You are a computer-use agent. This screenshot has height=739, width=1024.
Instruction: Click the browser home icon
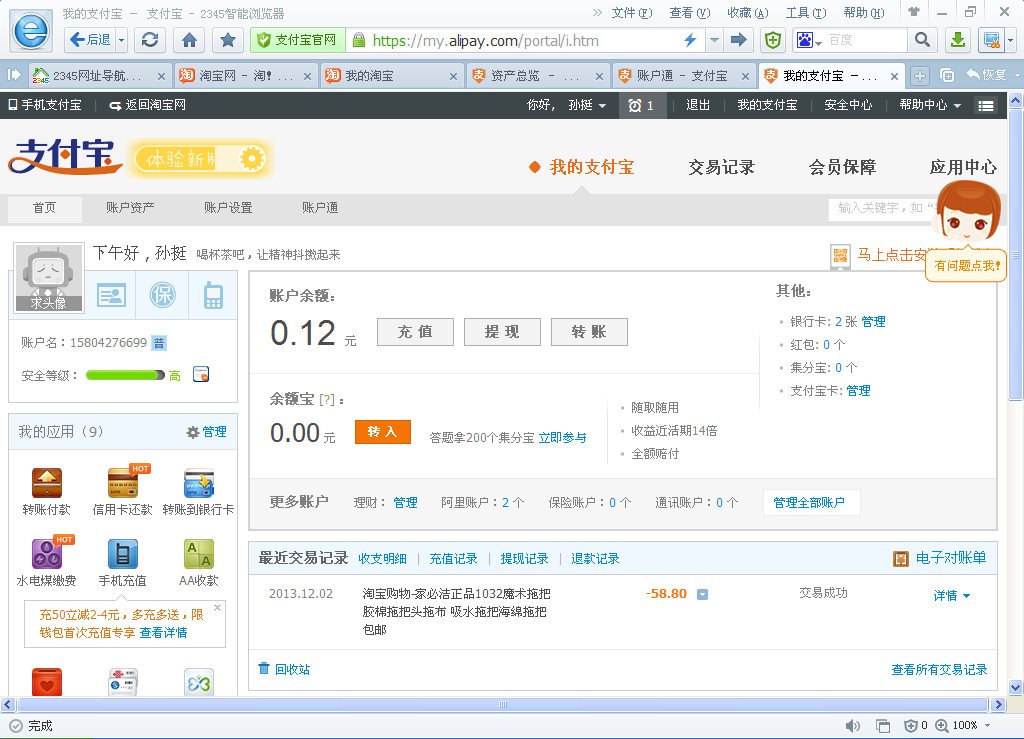pyautogui.click(x=189, y=40)
